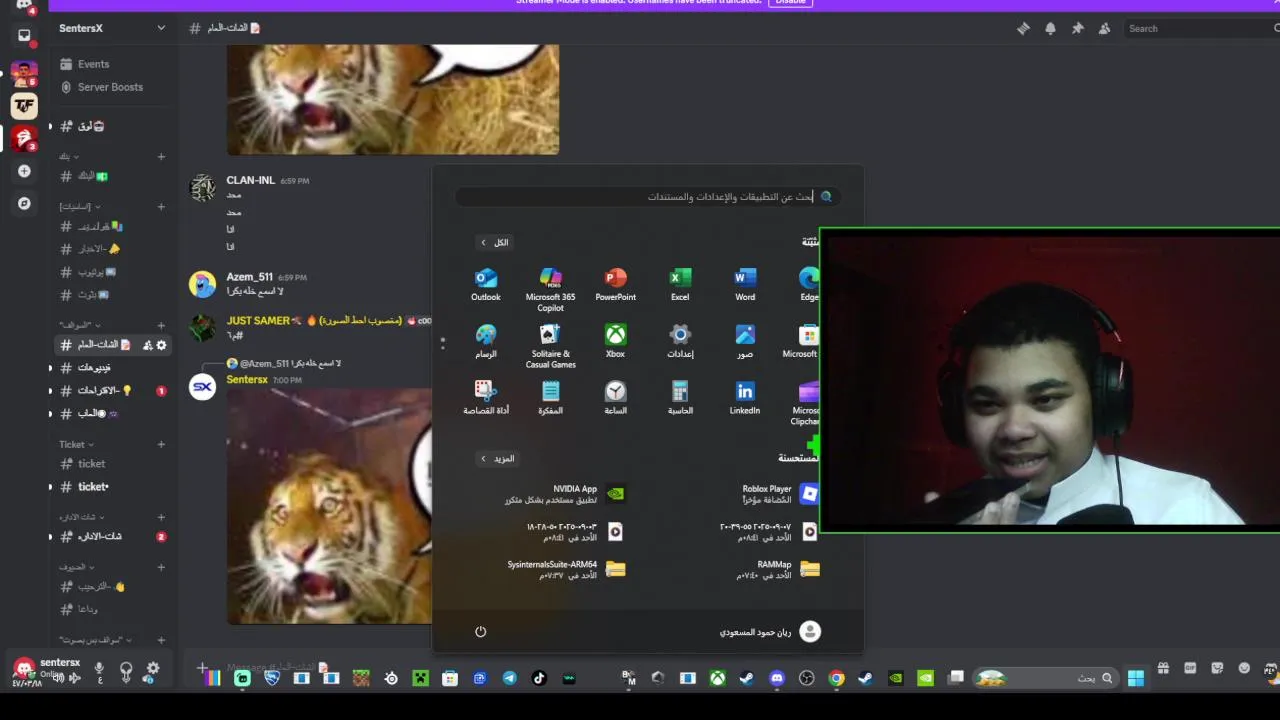Screen dimensions: 1280x720
Task: Show pinned messages pin icon
Action: coord(1077,29)
